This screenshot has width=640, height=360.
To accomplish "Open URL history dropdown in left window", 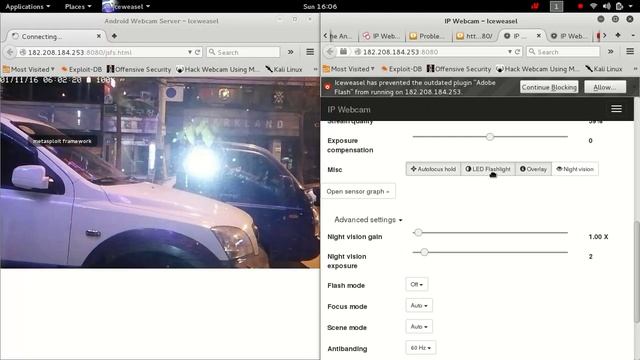I will point(190,52).
